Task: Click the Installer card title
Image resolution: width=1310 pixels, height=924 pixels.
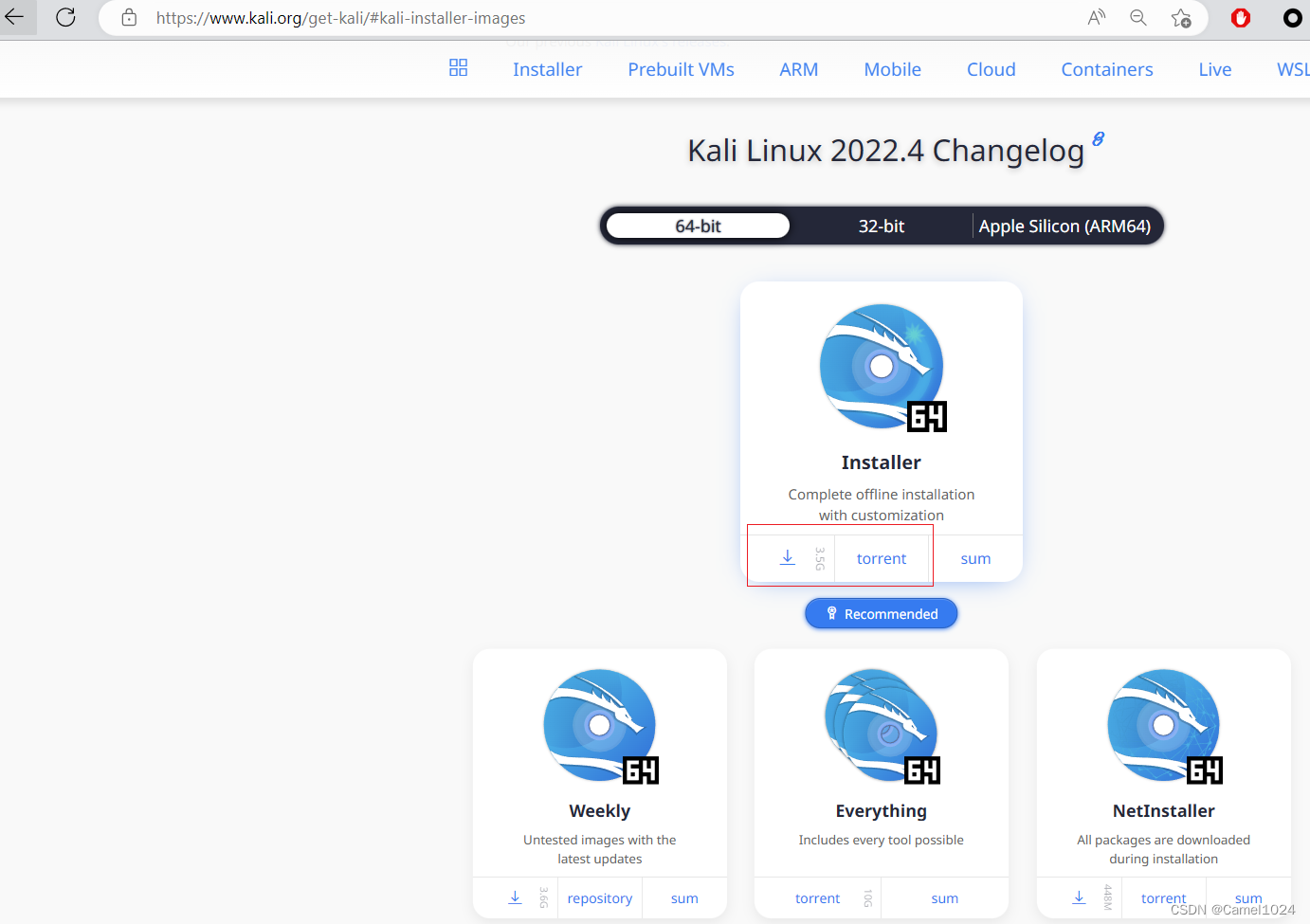Action: click(882, 462)
